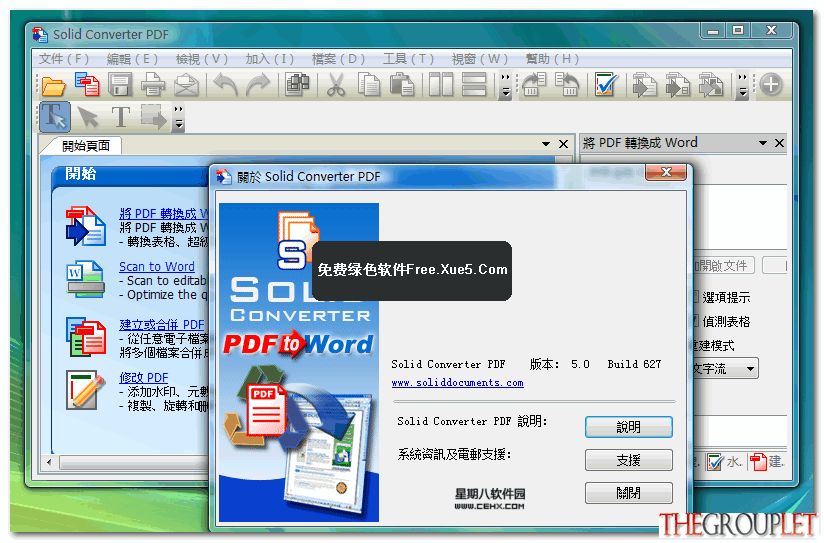Click the Undo arrow icon

pyautogui.click(x=226, y=85)
